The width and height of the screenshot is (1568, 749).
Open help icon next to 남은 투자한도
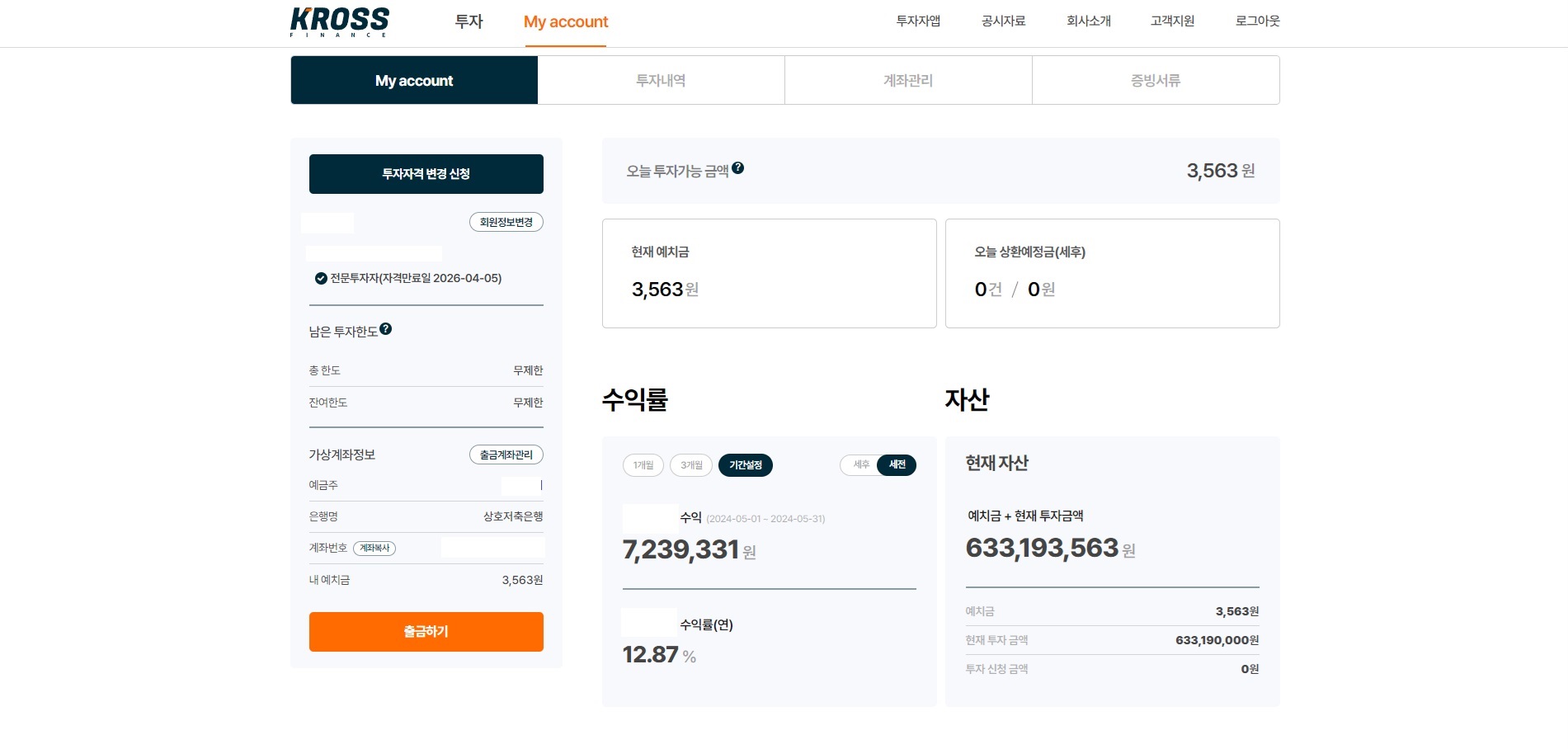click(x=385, y=329)
